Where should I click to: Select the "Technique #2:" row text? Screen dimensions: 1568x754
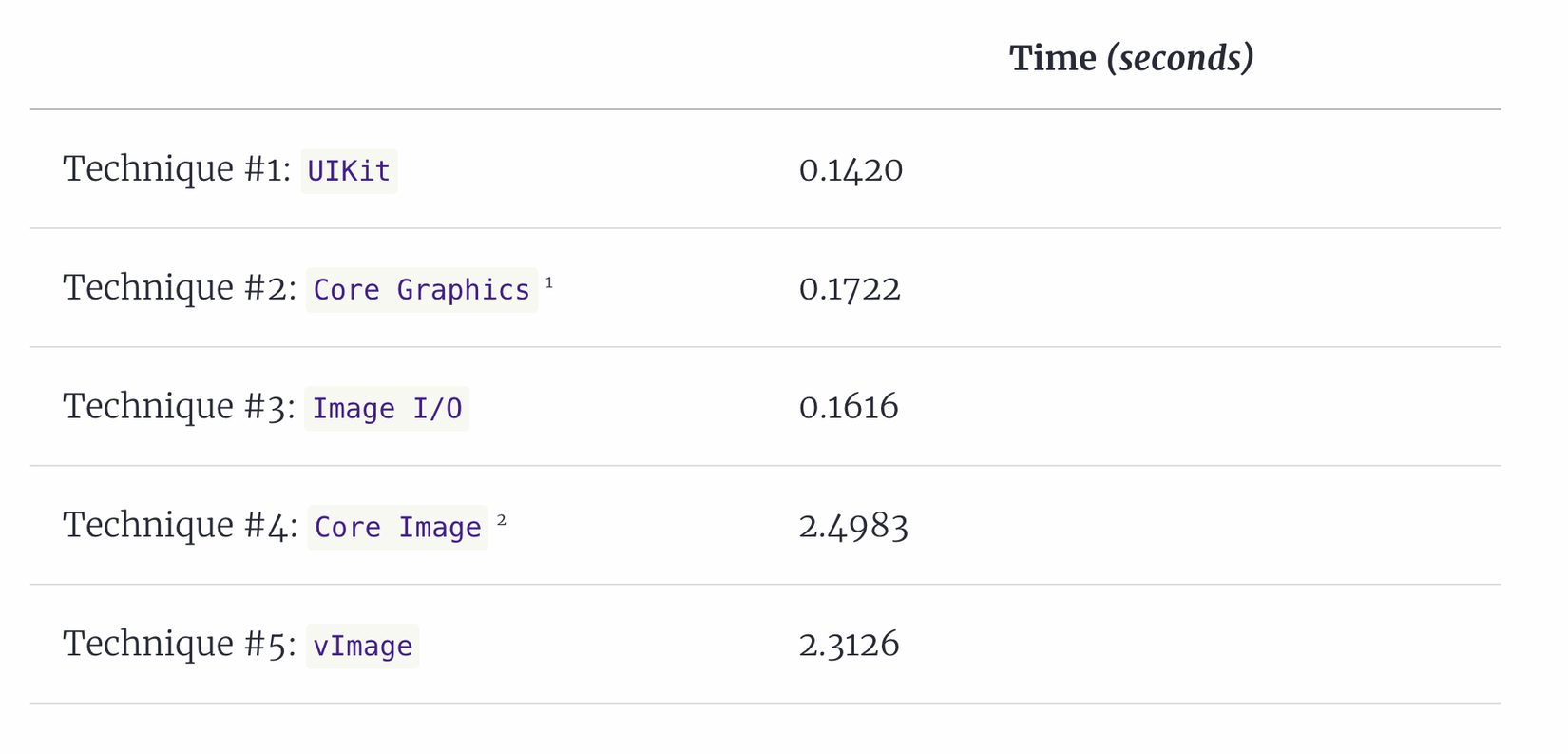(180, 288)
